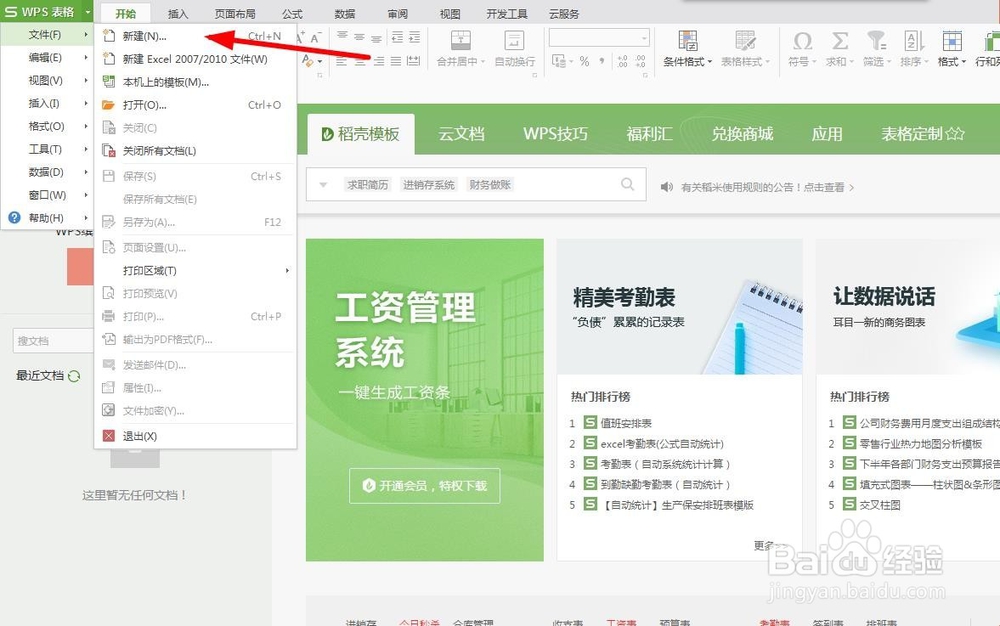Expand the 条件格式 dropdown arrow
The height and width of the screenshot is (626, 1000).
(x=710, y=62)
